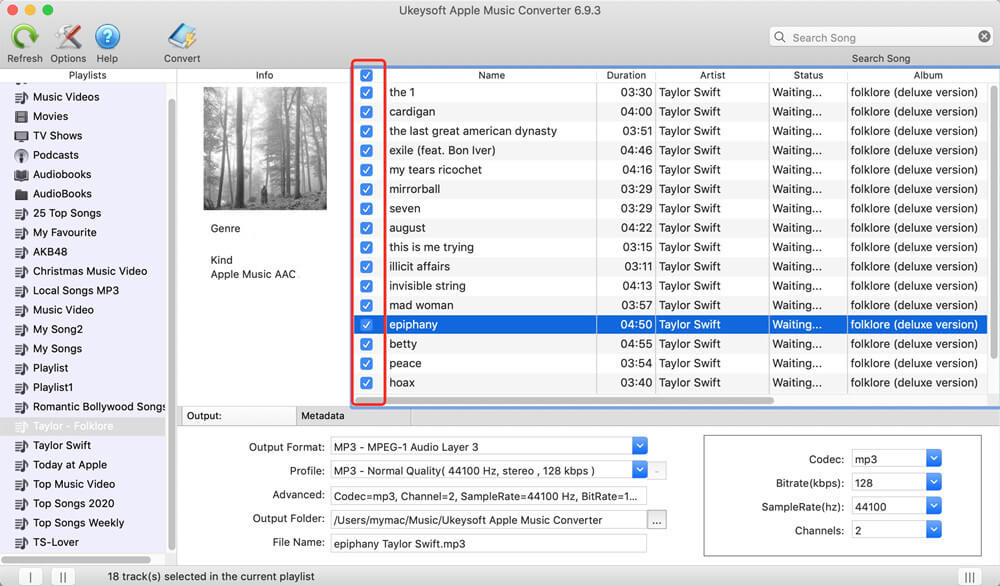Clear the Search Song field
Screen dimensions: 1000x586
tap(984, 37)
